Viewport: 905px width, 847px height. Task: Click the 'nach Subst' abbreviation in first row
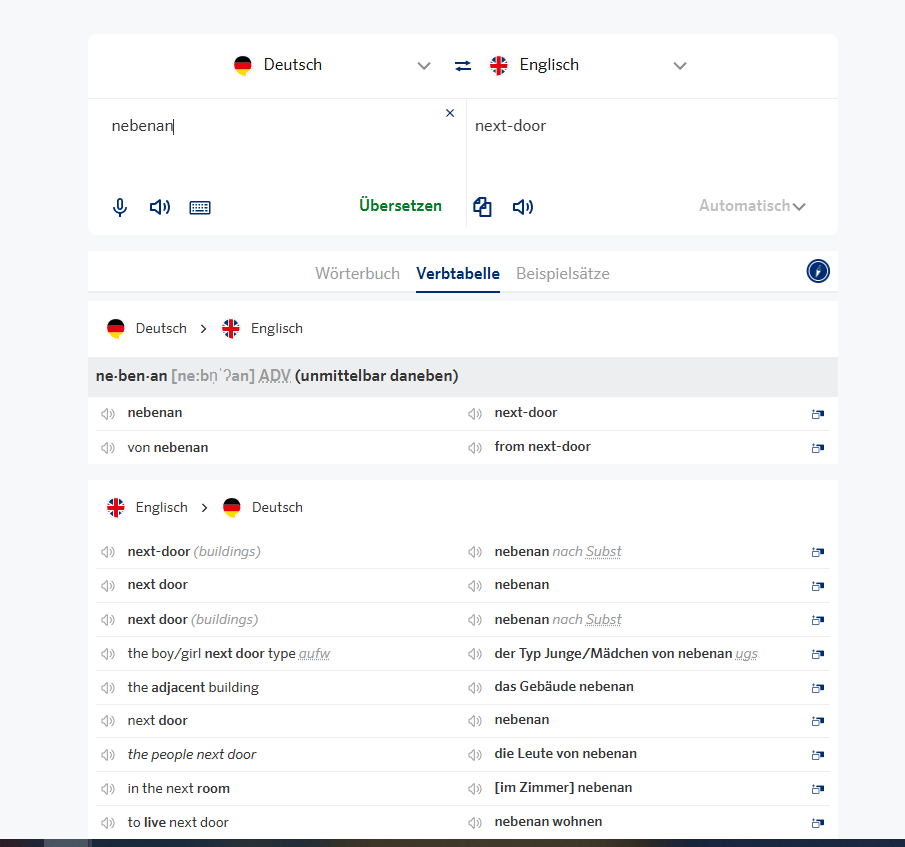(587, 552)
